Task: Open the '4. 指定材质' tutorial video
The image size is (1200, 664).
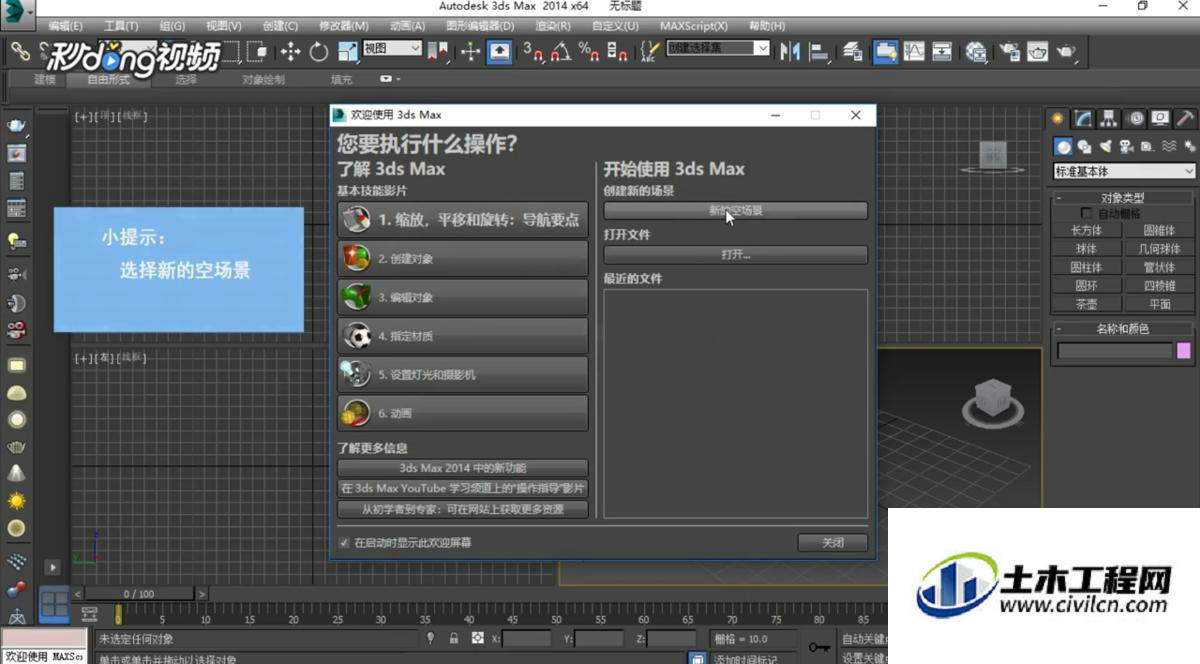Action: (x=463, y=336)
